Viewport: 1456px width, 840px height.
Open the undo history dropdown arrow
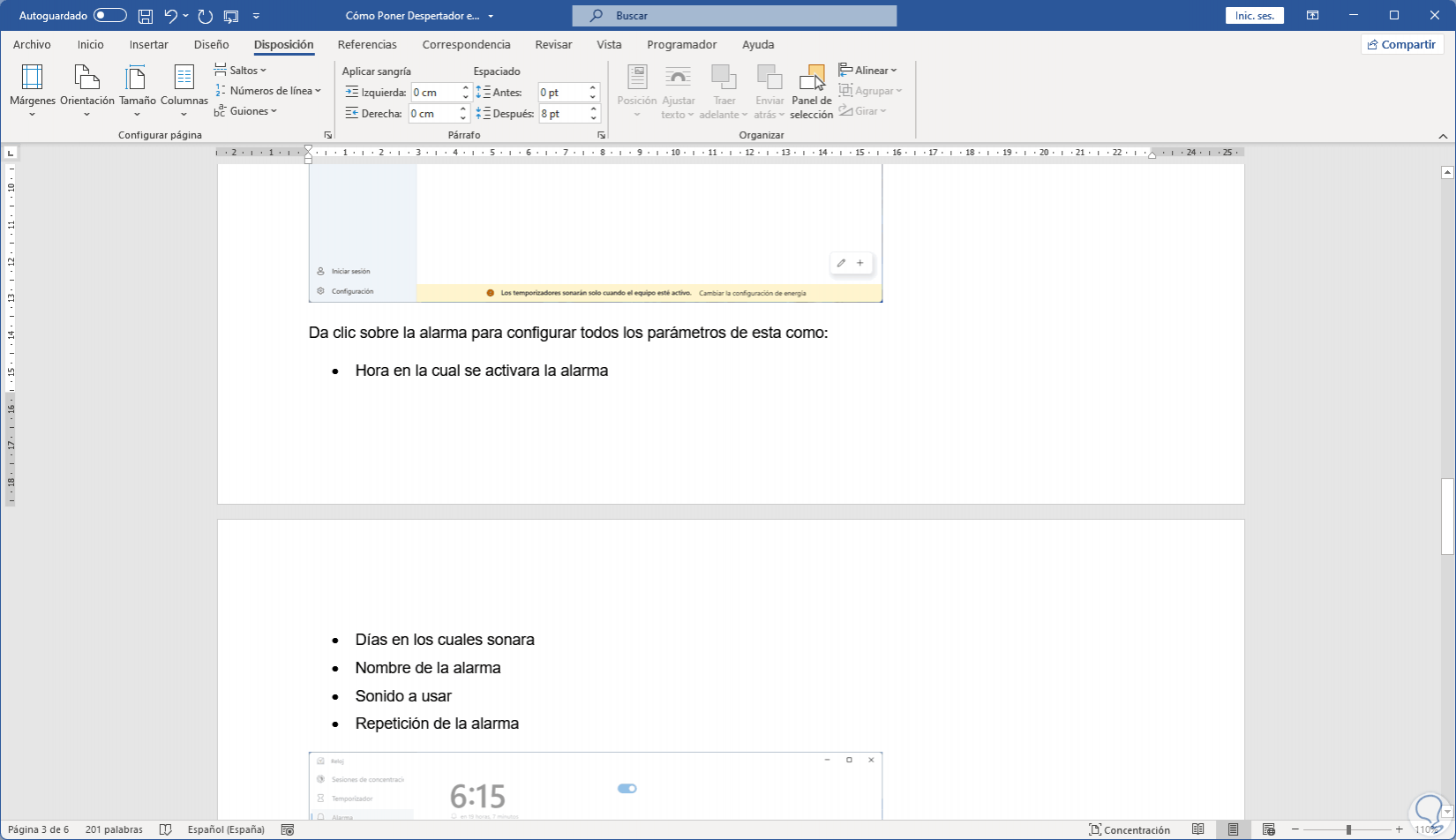coord(185,16)
